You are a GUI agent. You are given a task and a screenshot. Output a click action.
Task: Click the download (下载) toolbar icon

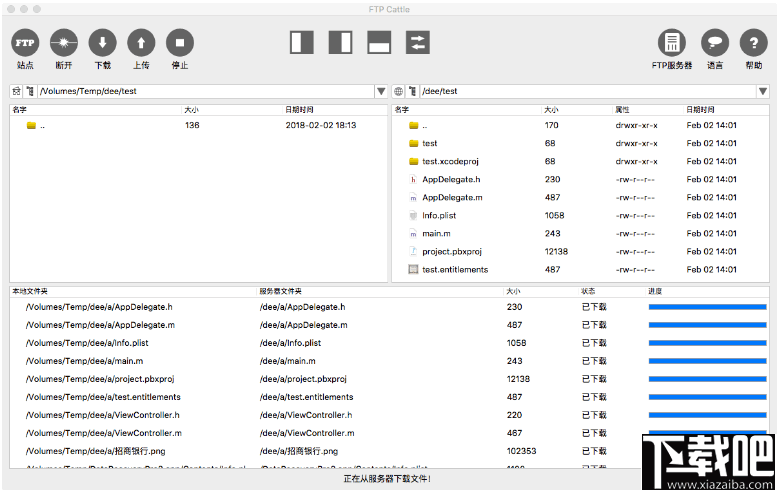[x=103, y=43]
